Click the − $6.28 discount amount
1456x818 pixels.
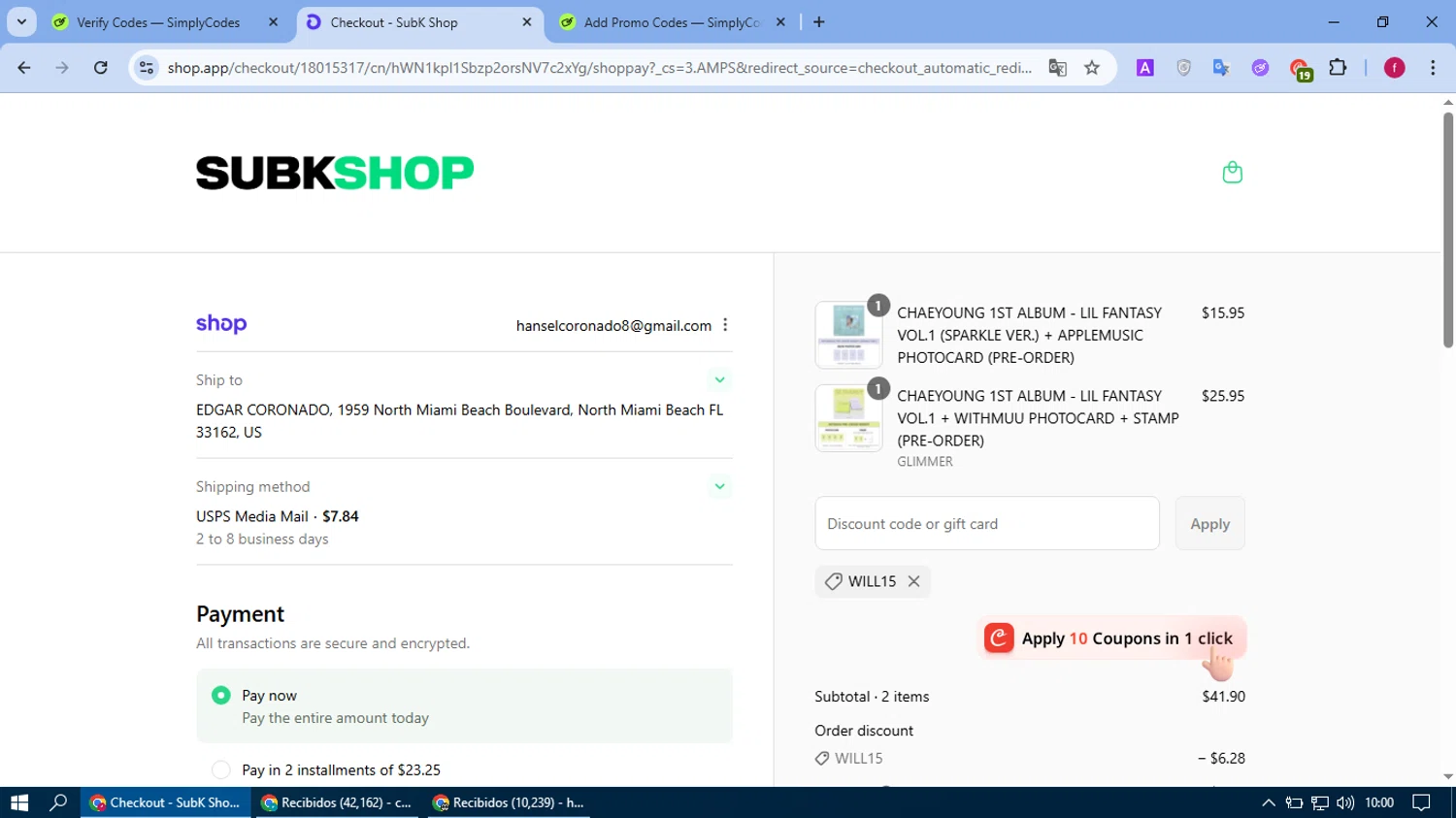[x=1221, y=758]
